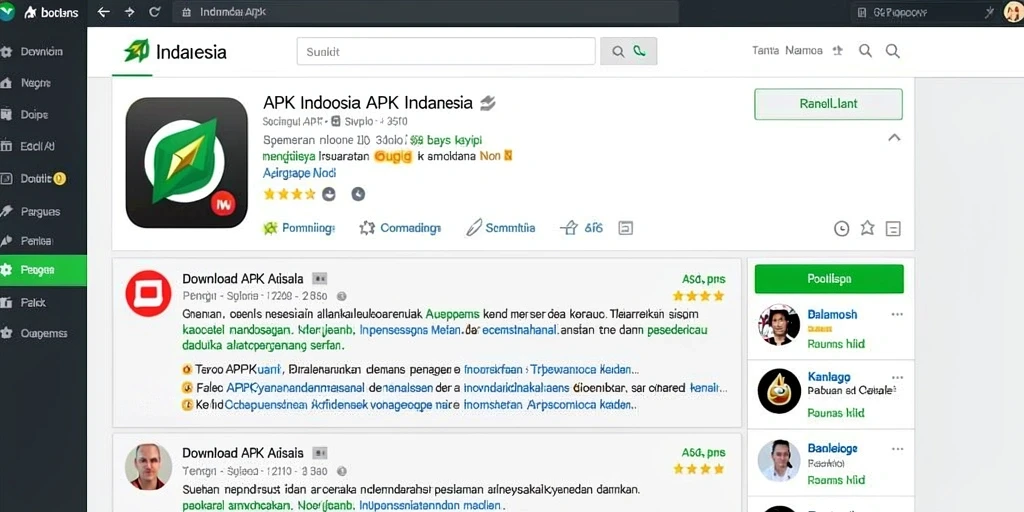Click the green APK Indanesia app icon

[x=187, y=163]
